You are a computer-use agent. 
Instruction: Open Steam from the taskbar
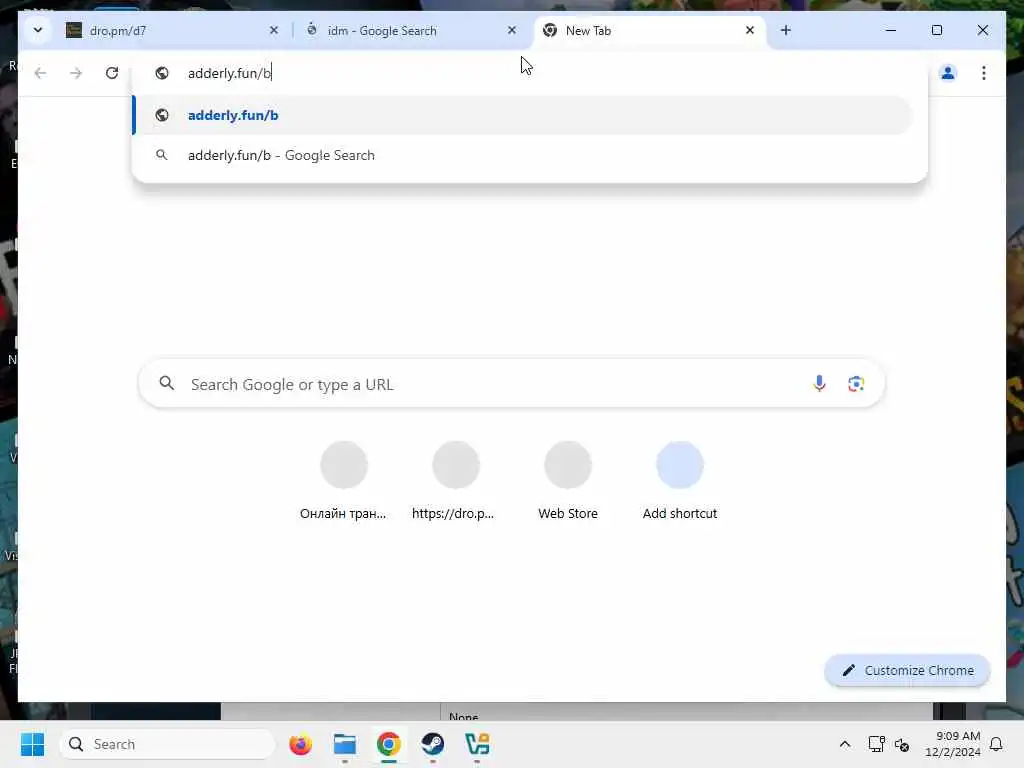coord(432,744)
